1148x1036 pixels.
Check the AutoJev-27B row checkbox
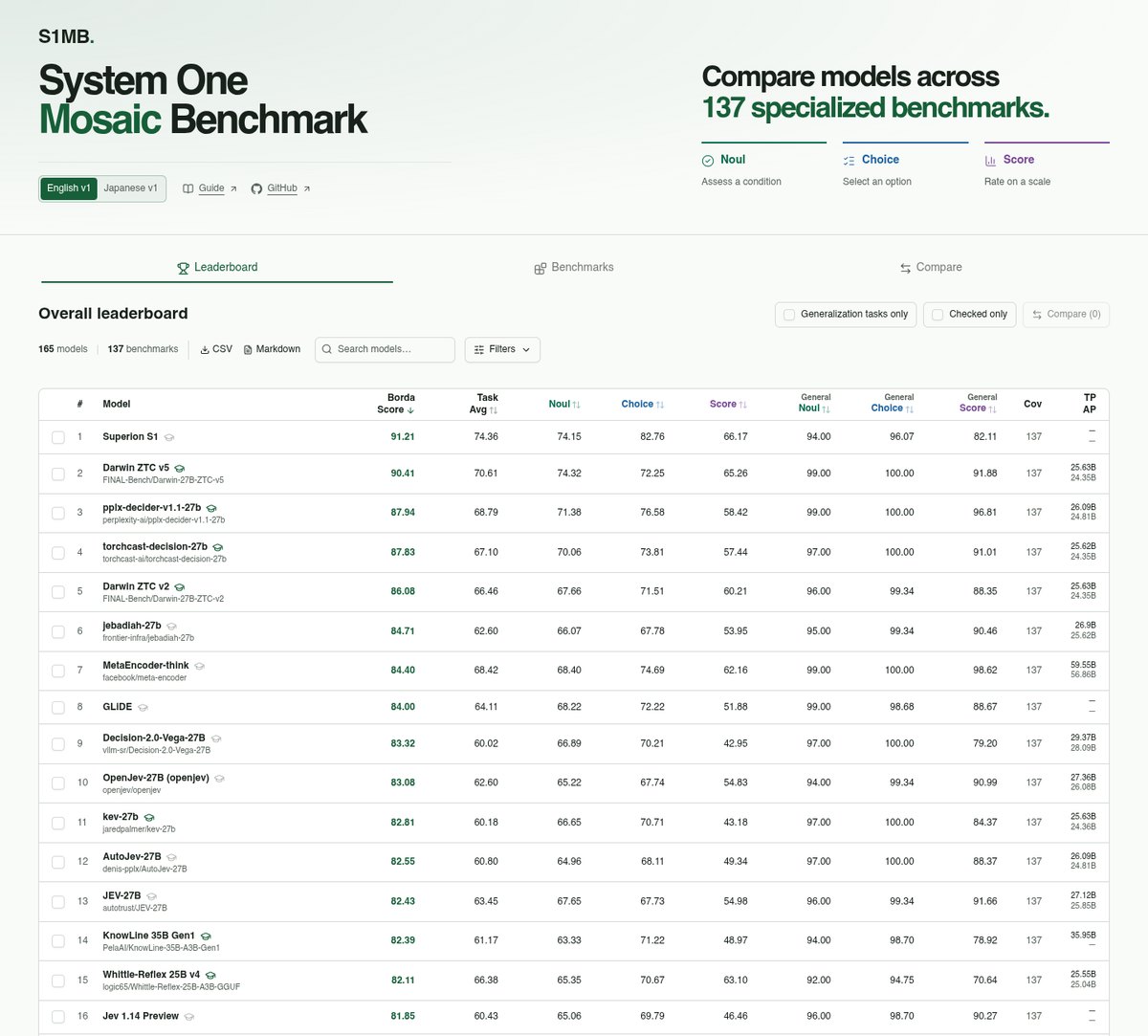click(x=58, y=862)
